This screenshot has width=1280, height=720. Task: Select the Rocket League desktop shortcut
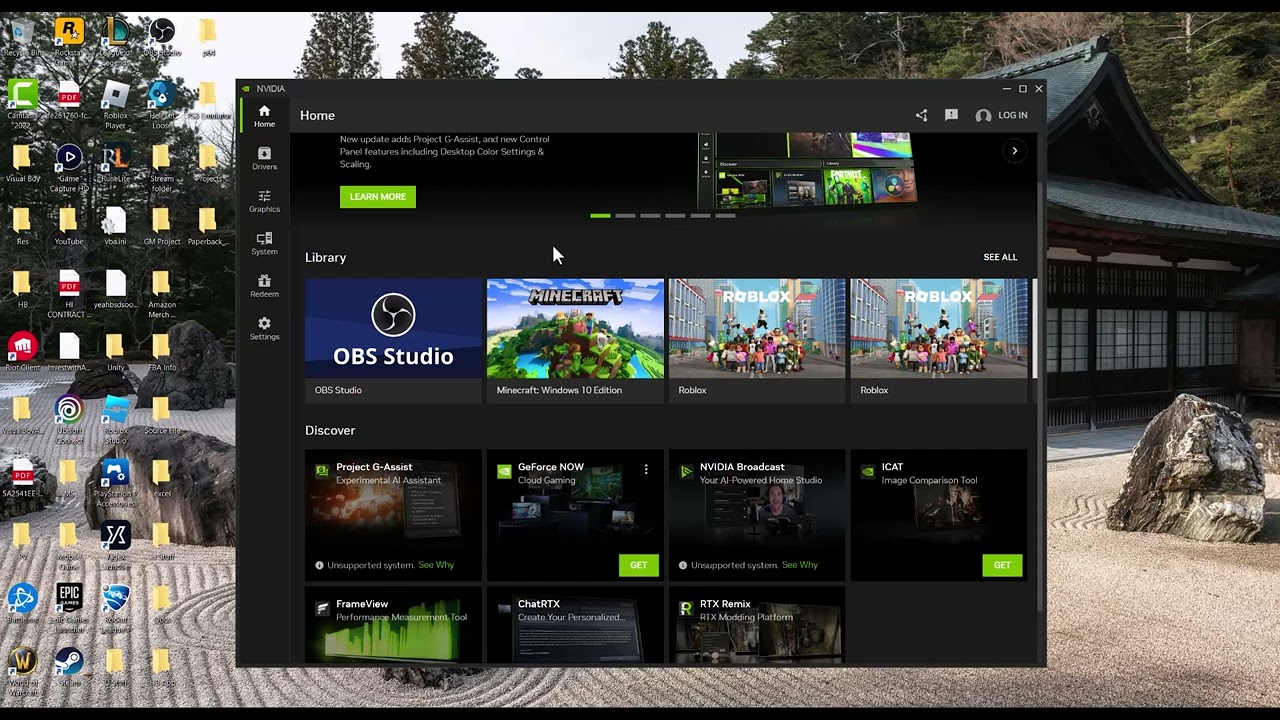(115, 608)
